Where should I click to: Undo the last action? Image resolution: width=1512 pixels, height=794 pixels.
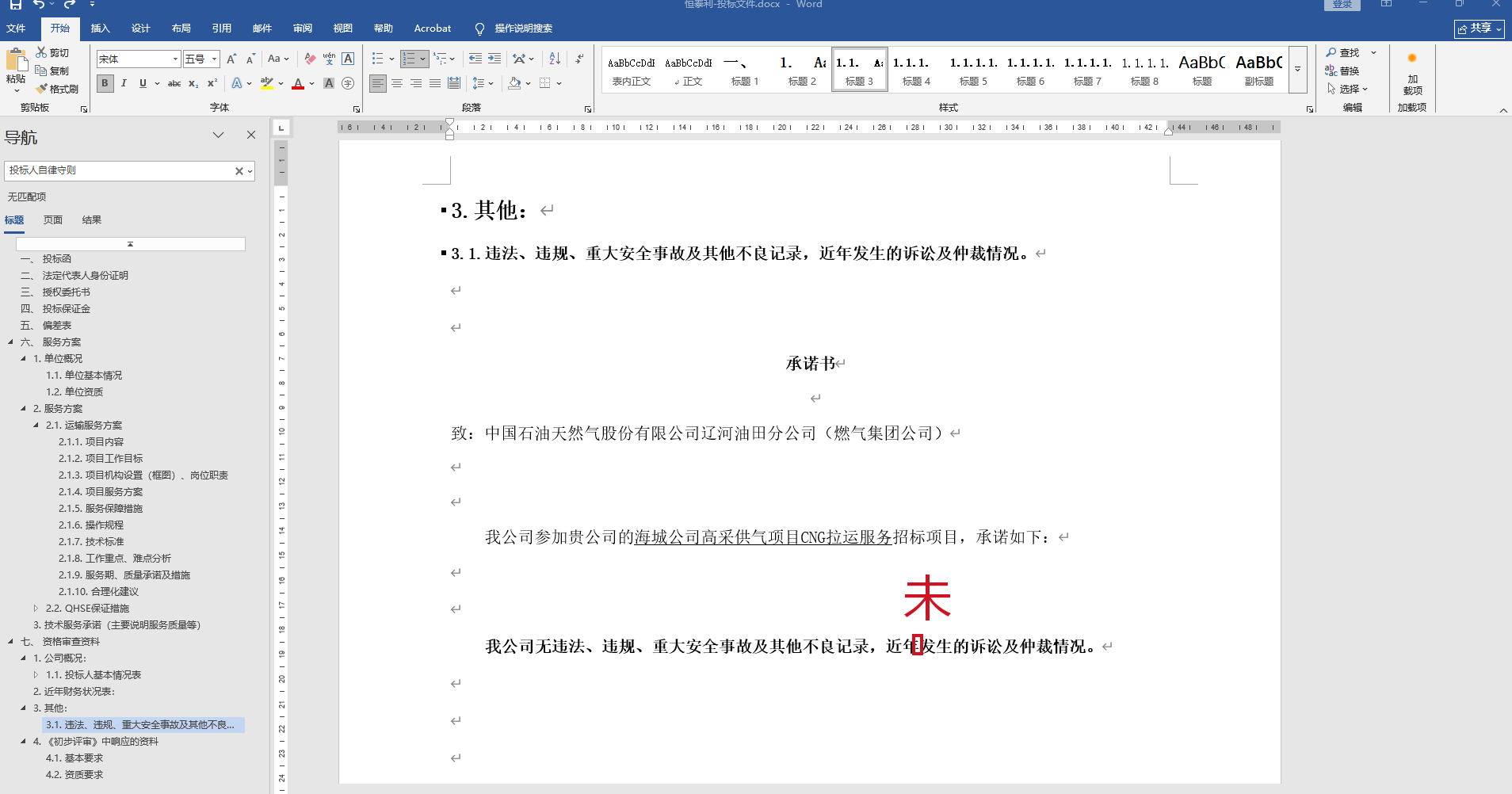[x=39, y=5]
